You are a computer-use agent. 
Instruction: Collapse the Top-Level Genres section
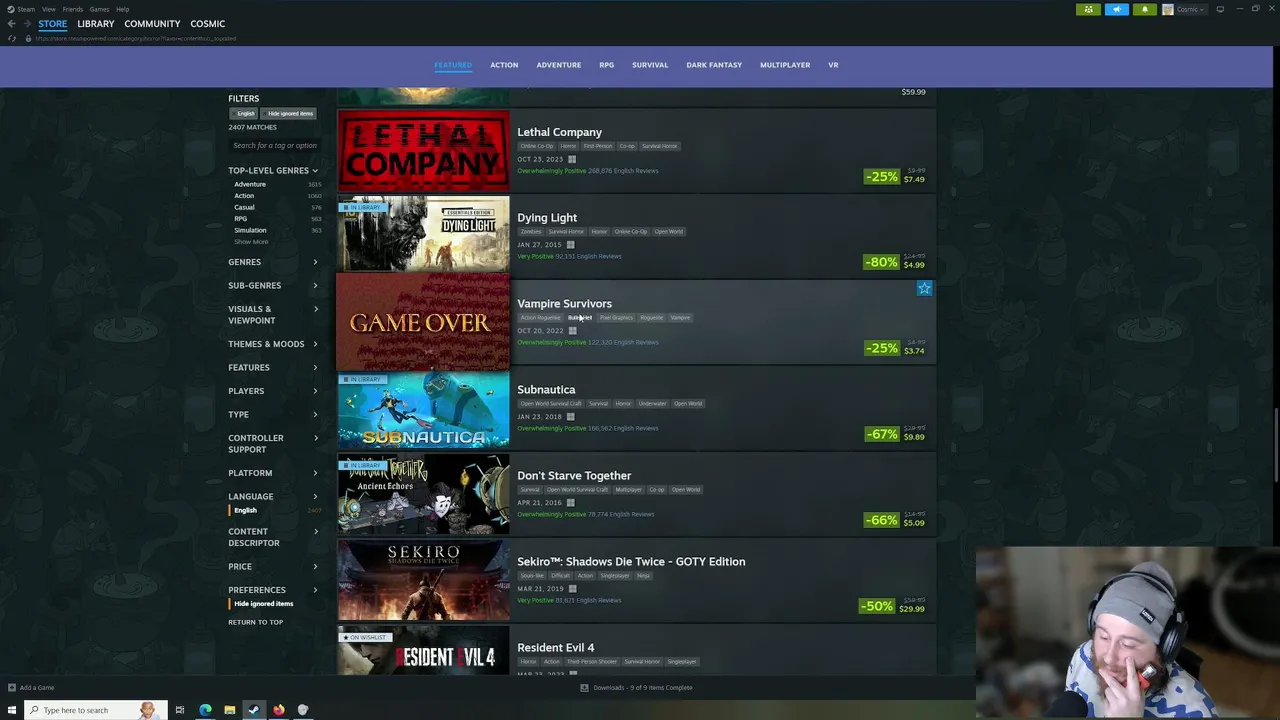pos(273,171)
